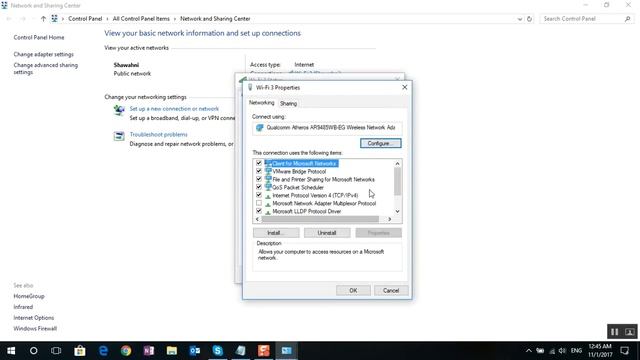Open the network tray icon
Viewport: 640px width, 360px height.
click(x=552, y=351)
